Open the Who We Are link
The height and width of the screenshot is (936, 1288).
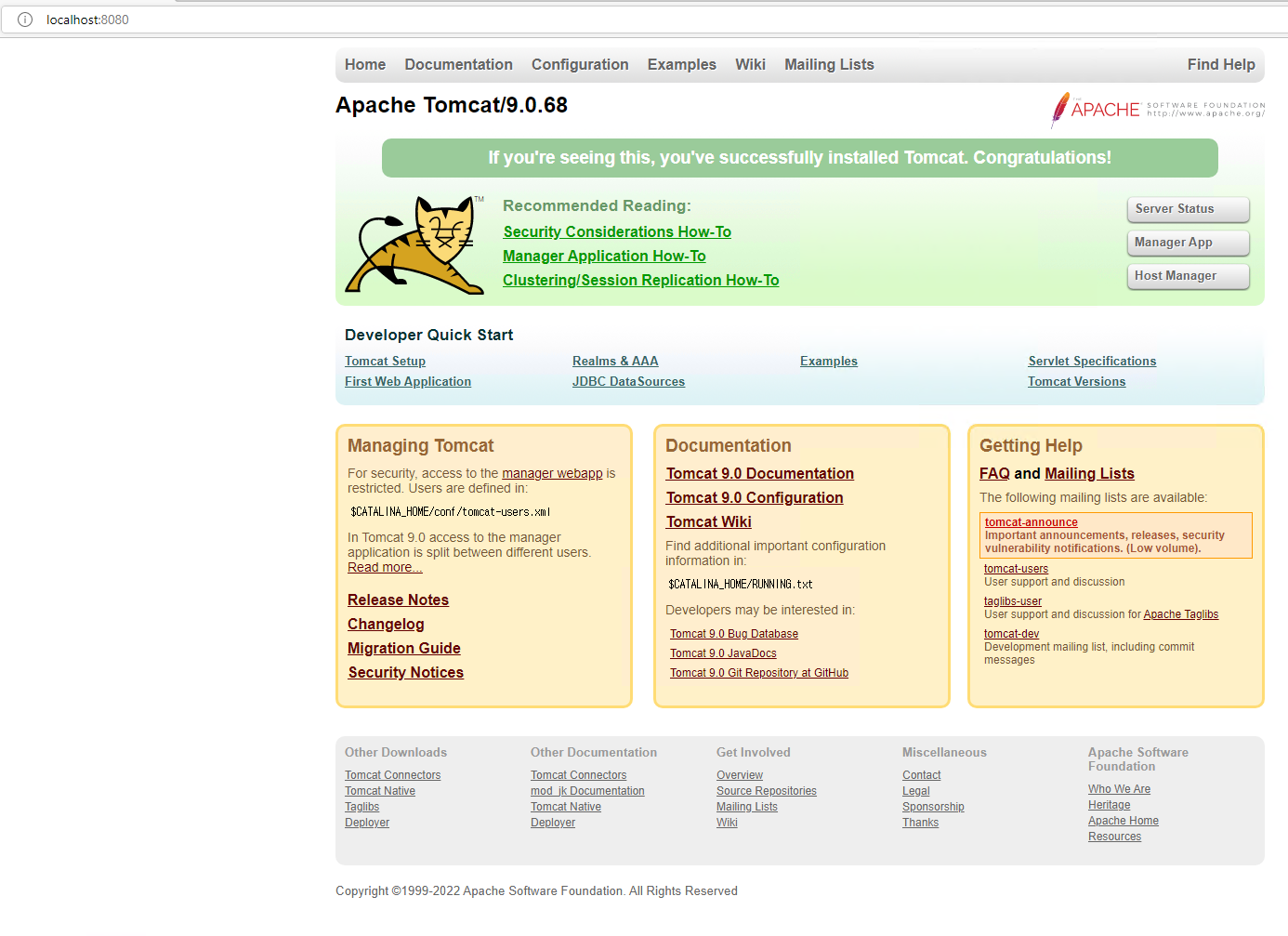click(x=1119, y=789)
